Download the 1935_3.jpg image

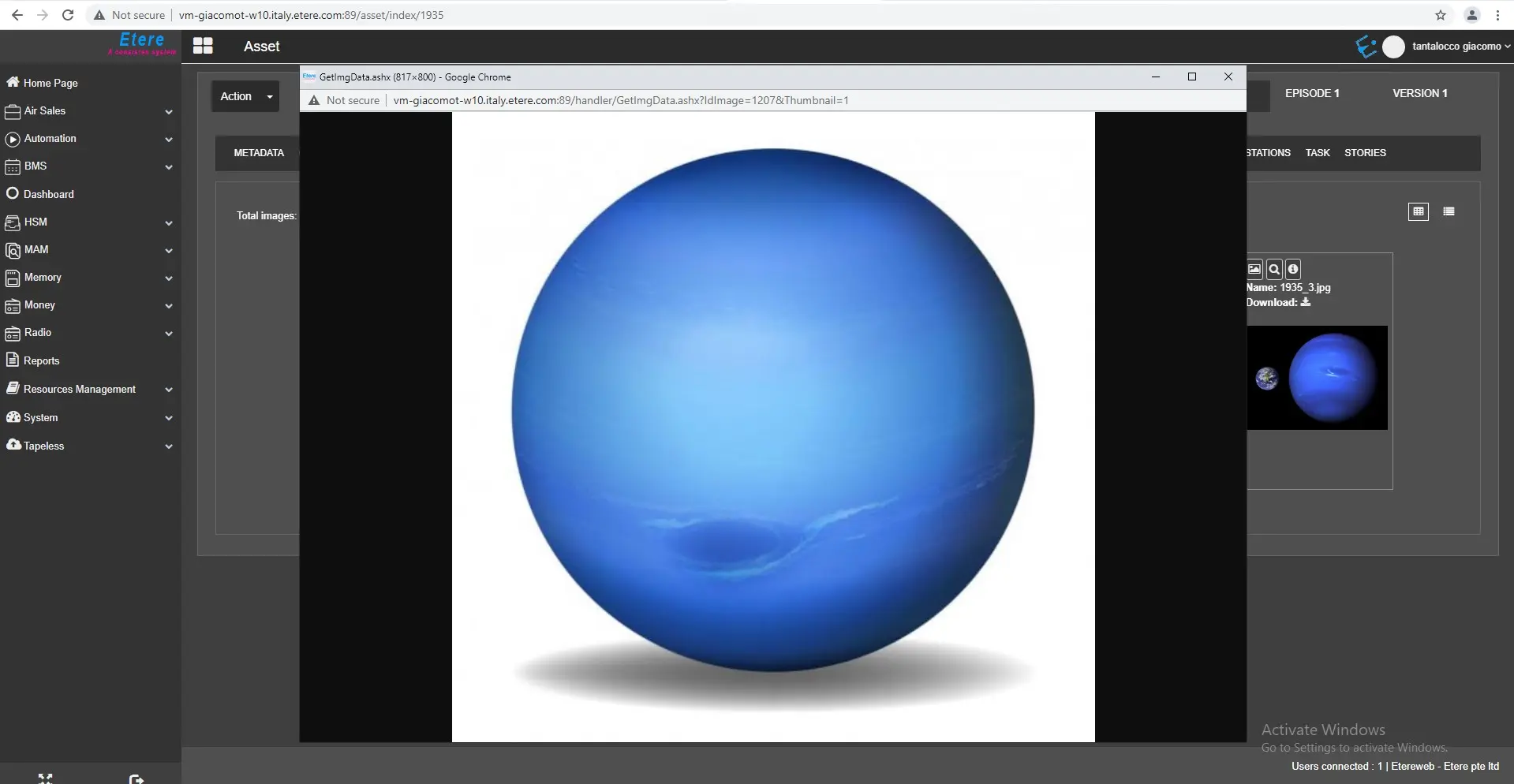pyautogui.click(x=1306, y=302)
